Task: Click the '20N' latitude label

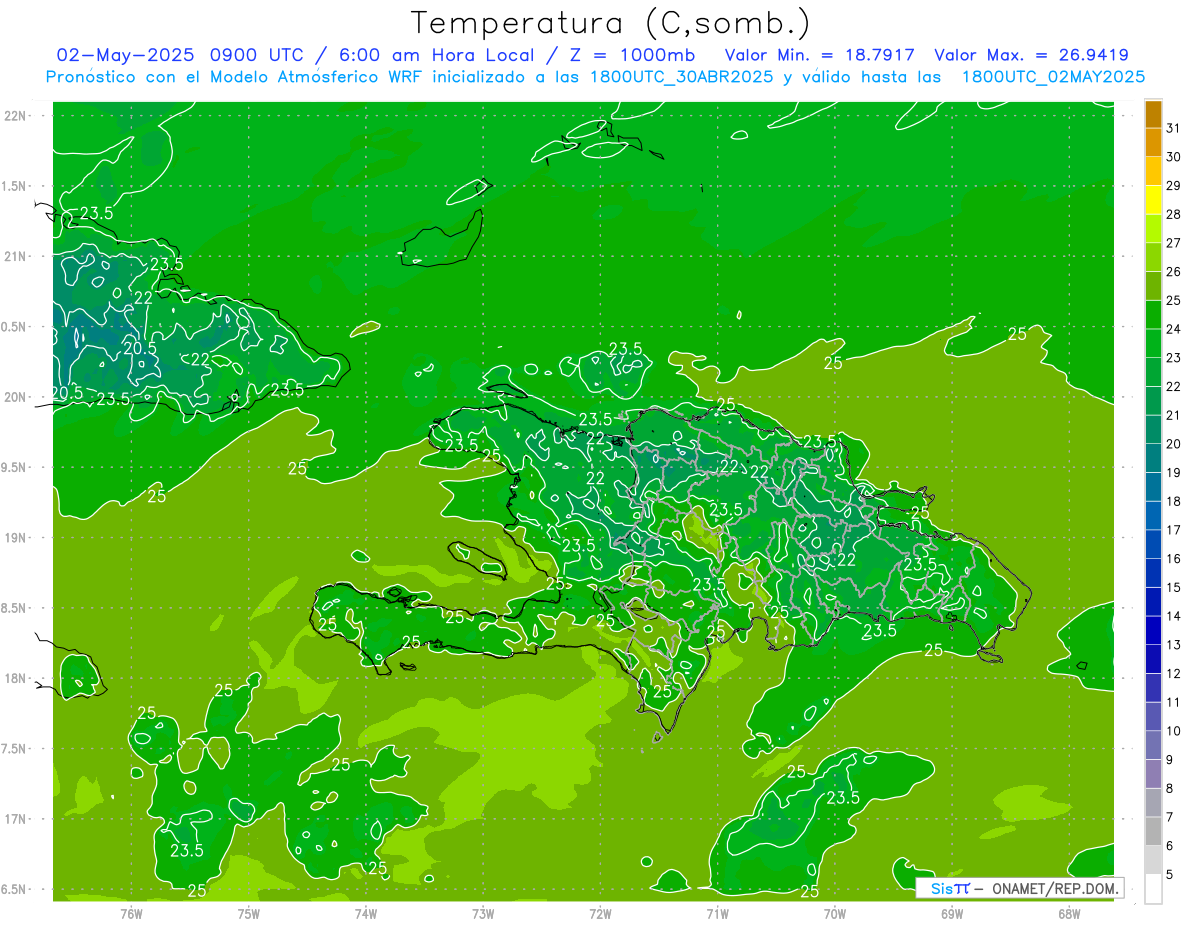Action: click(x=16, y=397)
